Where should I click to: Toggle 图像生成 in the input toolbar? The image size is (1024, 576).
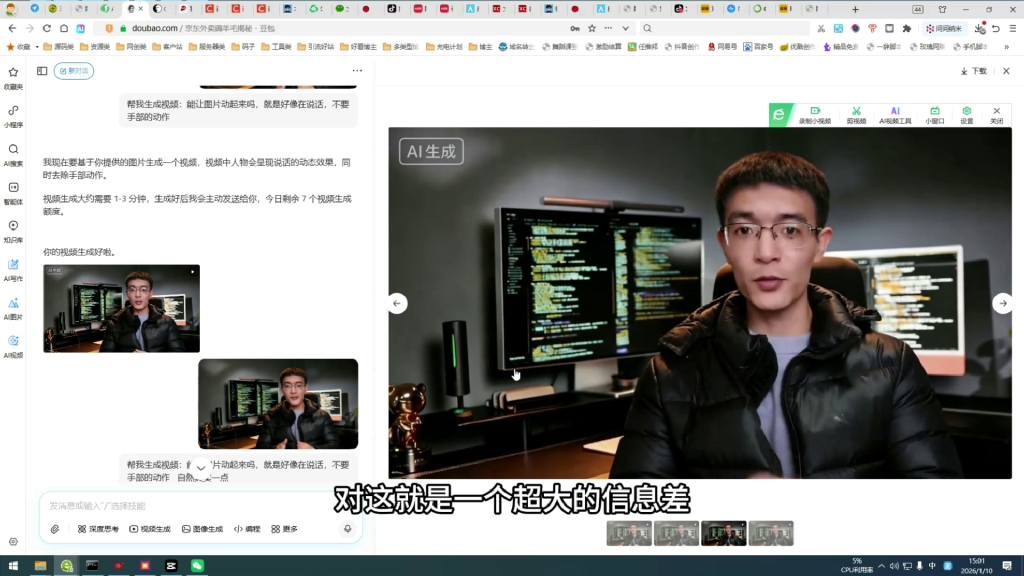[207, 528]
